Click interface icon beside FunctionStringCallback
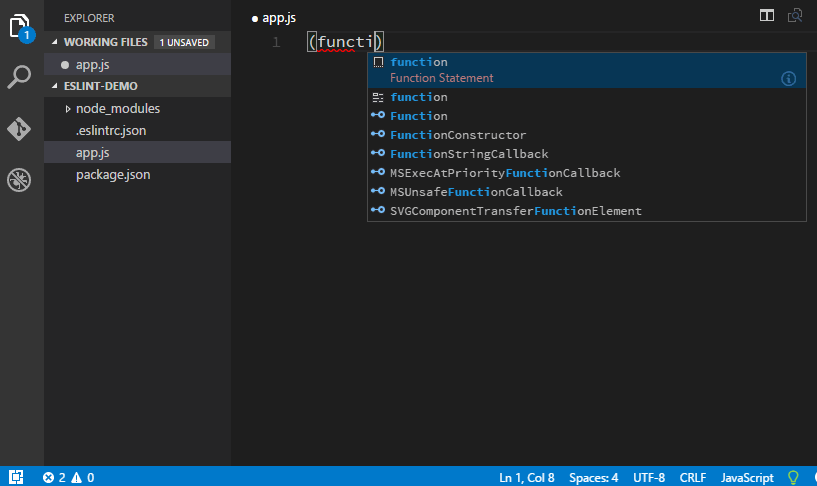817x486 pixels. (x=378, y=153)
